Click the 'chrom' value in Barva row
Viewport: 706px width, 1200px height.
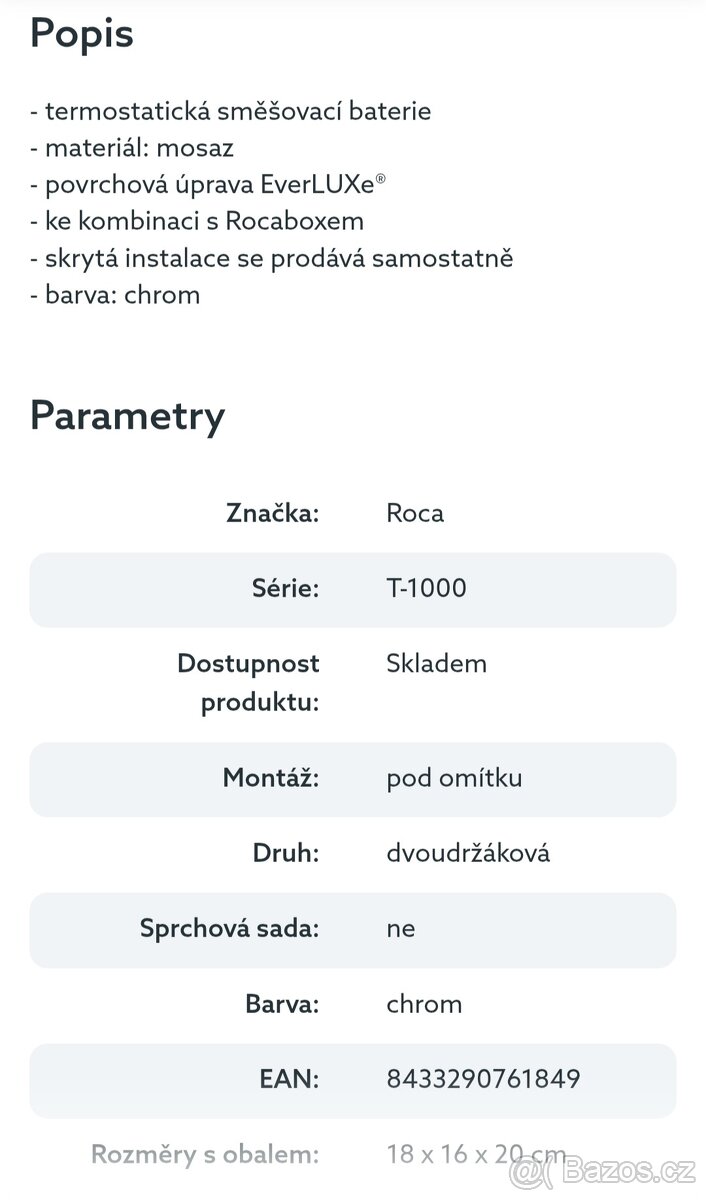coord(424,1003)
